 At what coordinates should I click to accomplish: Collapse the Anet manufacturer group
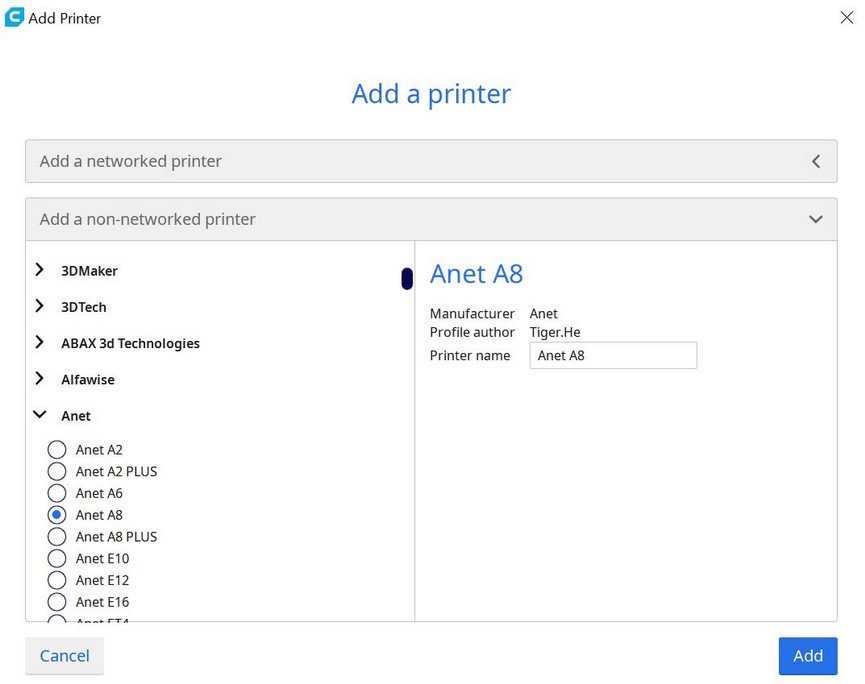(40, 415)
